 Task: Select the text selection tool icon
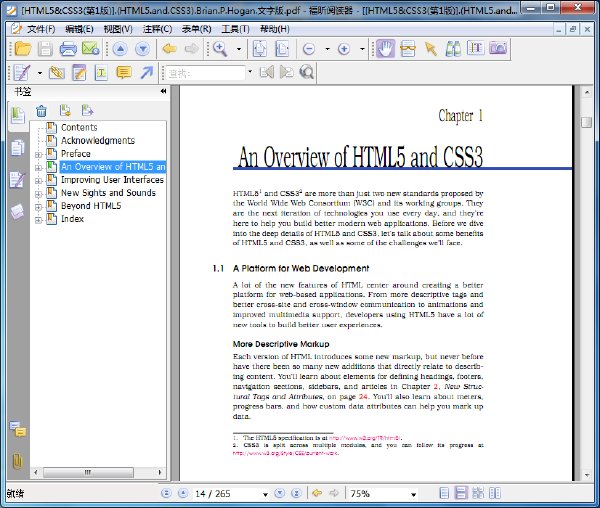coord(476,48)
